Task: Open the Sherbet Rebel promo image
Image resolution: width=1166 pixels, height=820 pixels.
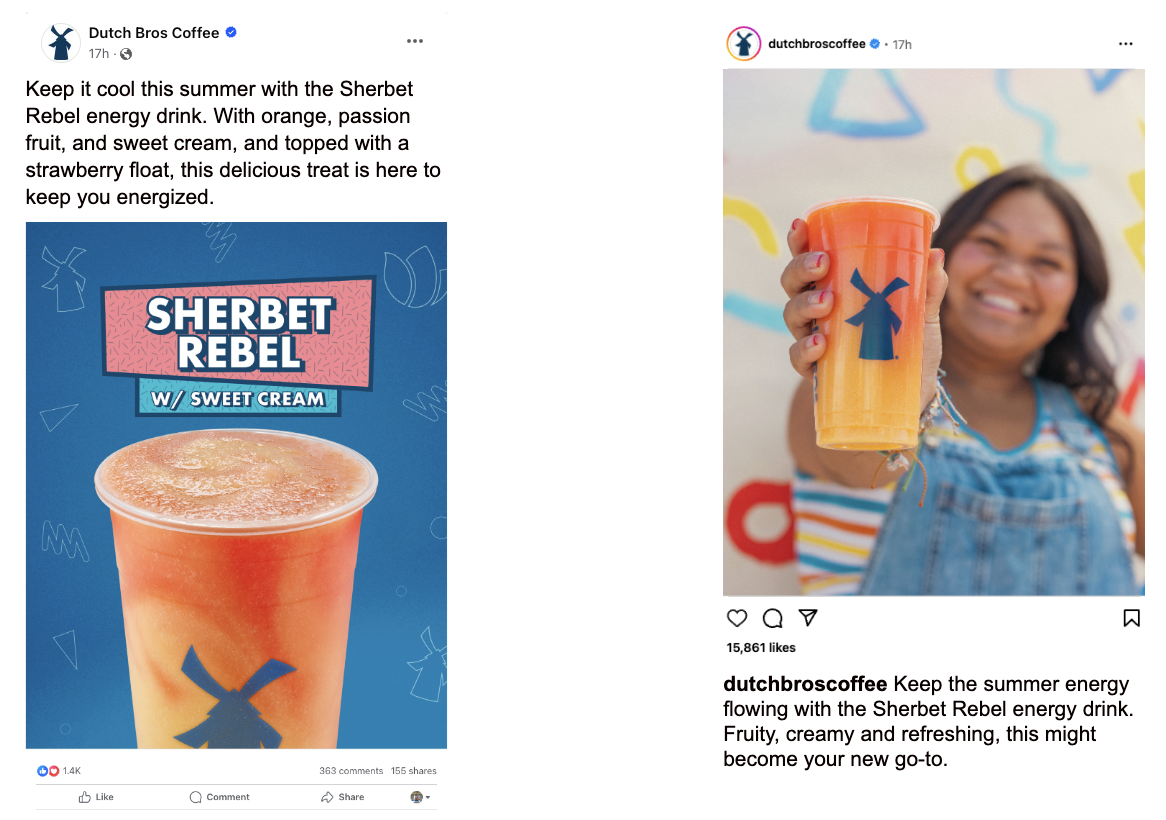Action: pos(236,485)
